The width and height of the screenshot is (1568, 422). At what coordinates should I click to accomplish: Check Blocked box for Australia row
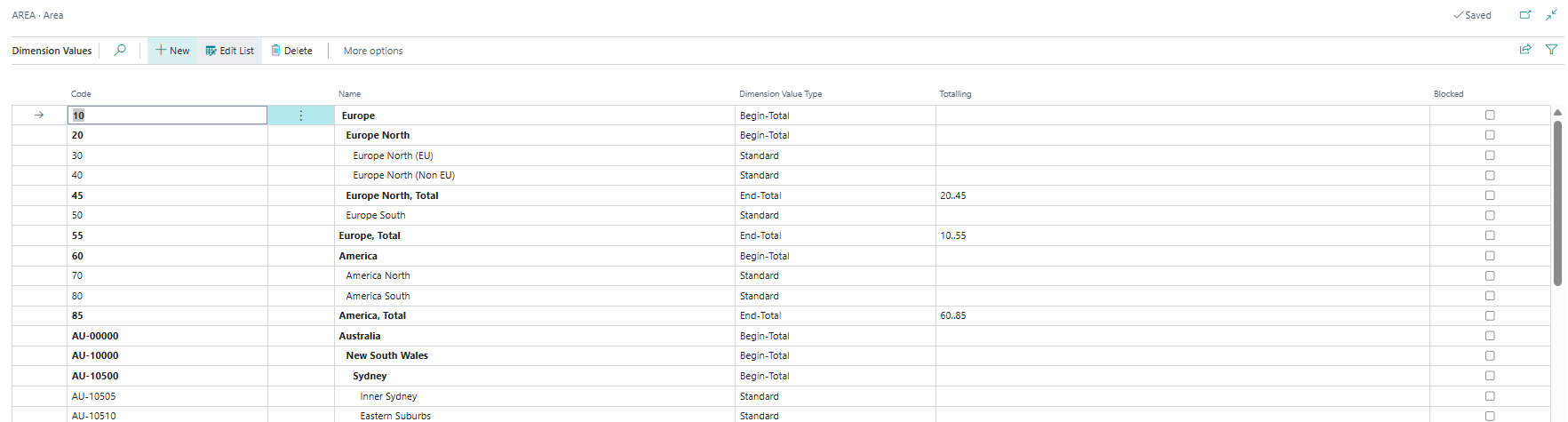coord(1490,336)
